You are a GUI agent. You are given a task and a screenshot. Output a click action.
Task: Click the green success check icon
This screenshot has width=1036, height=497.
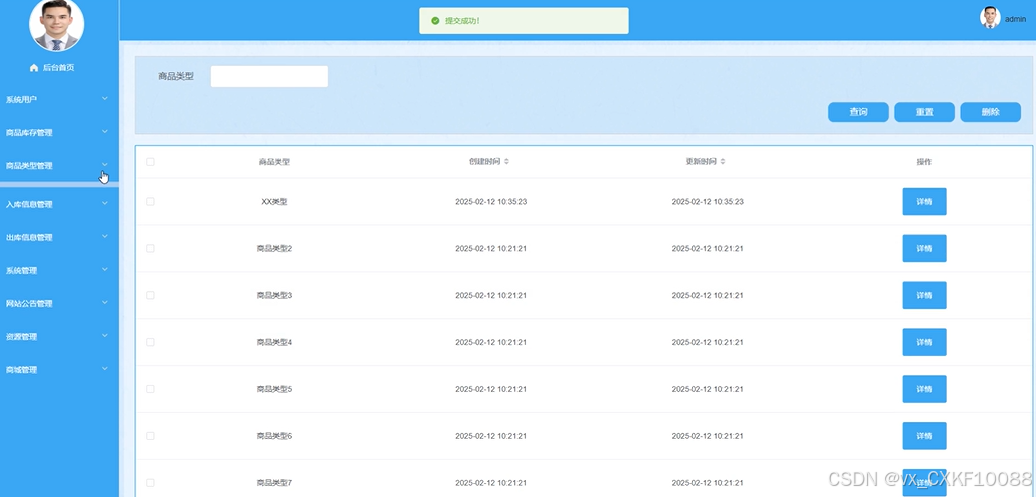[435, 20]
